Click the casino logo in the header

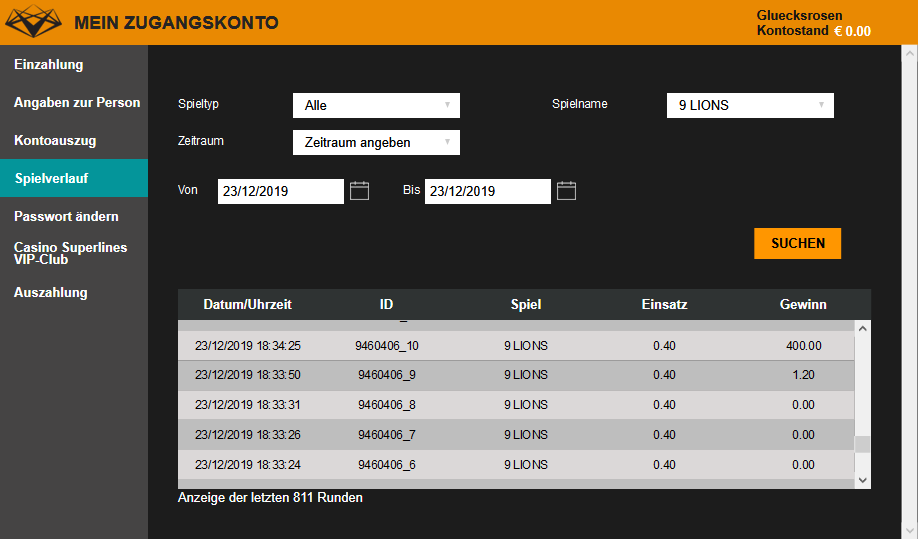point(33,22)
